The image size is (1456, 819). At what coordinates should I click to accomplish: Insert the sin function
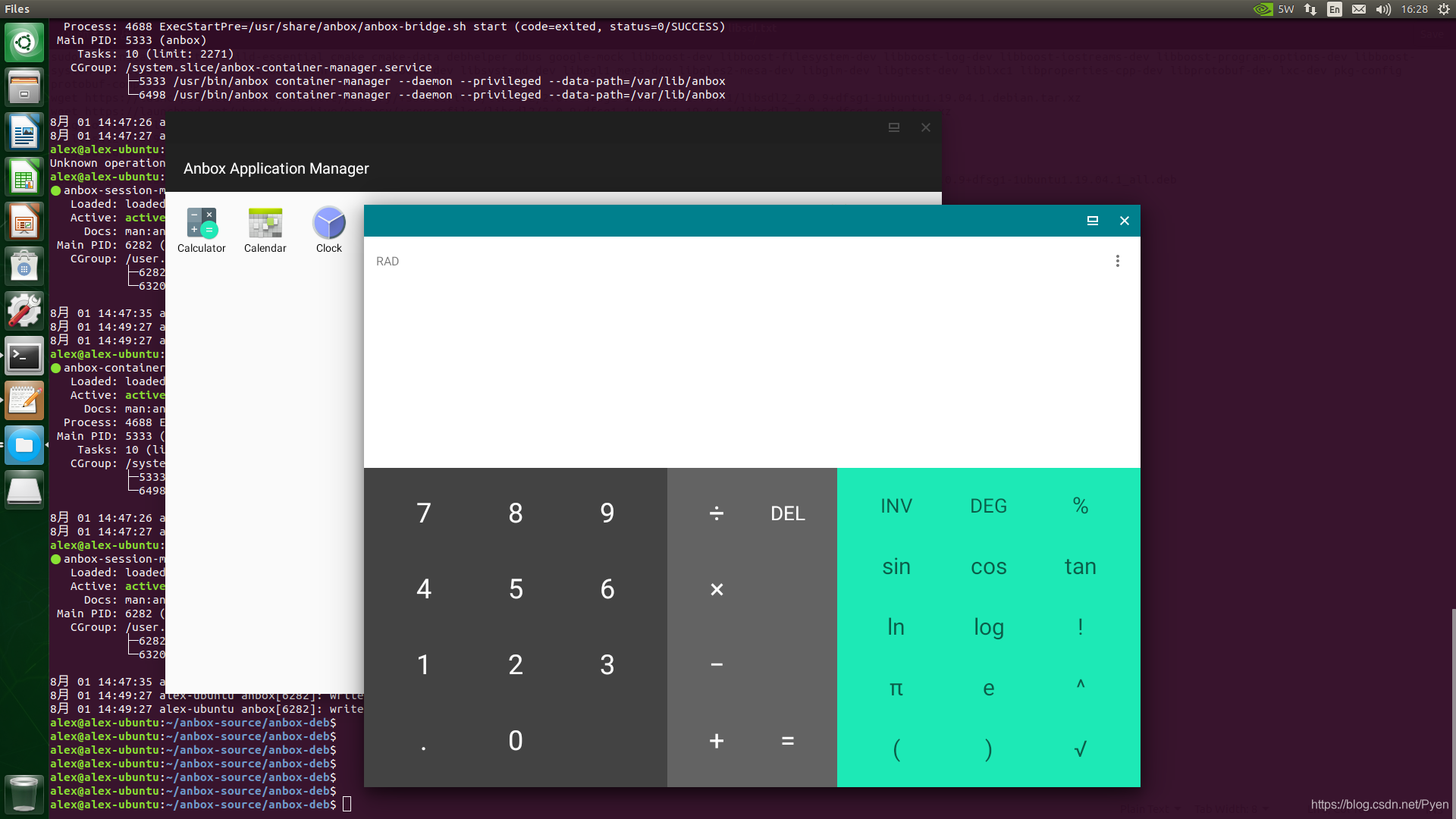pyautogui.click(x=896, y=566)
